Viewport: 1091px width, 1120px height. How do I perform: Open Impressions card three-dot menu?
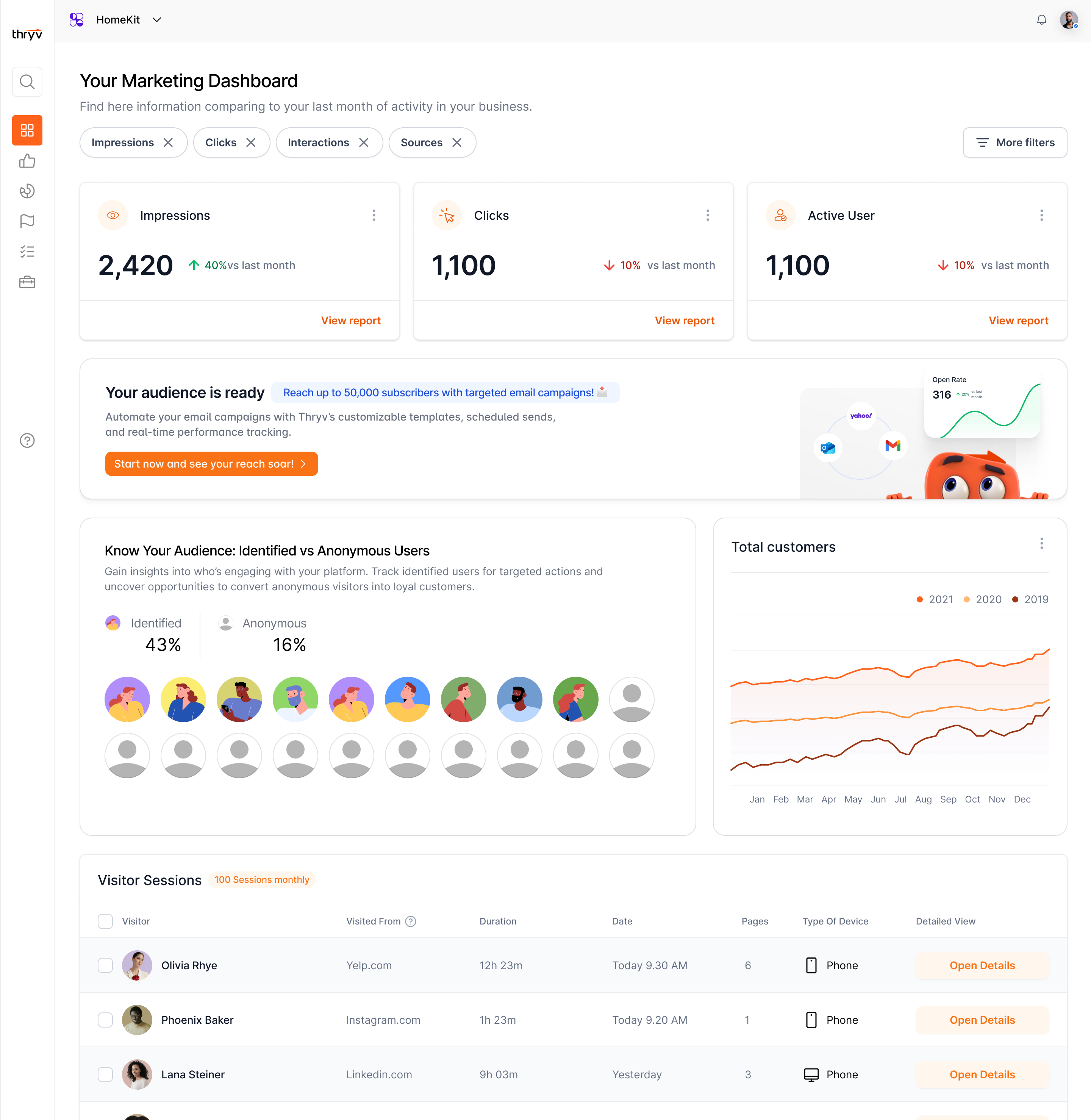point(374,216)
